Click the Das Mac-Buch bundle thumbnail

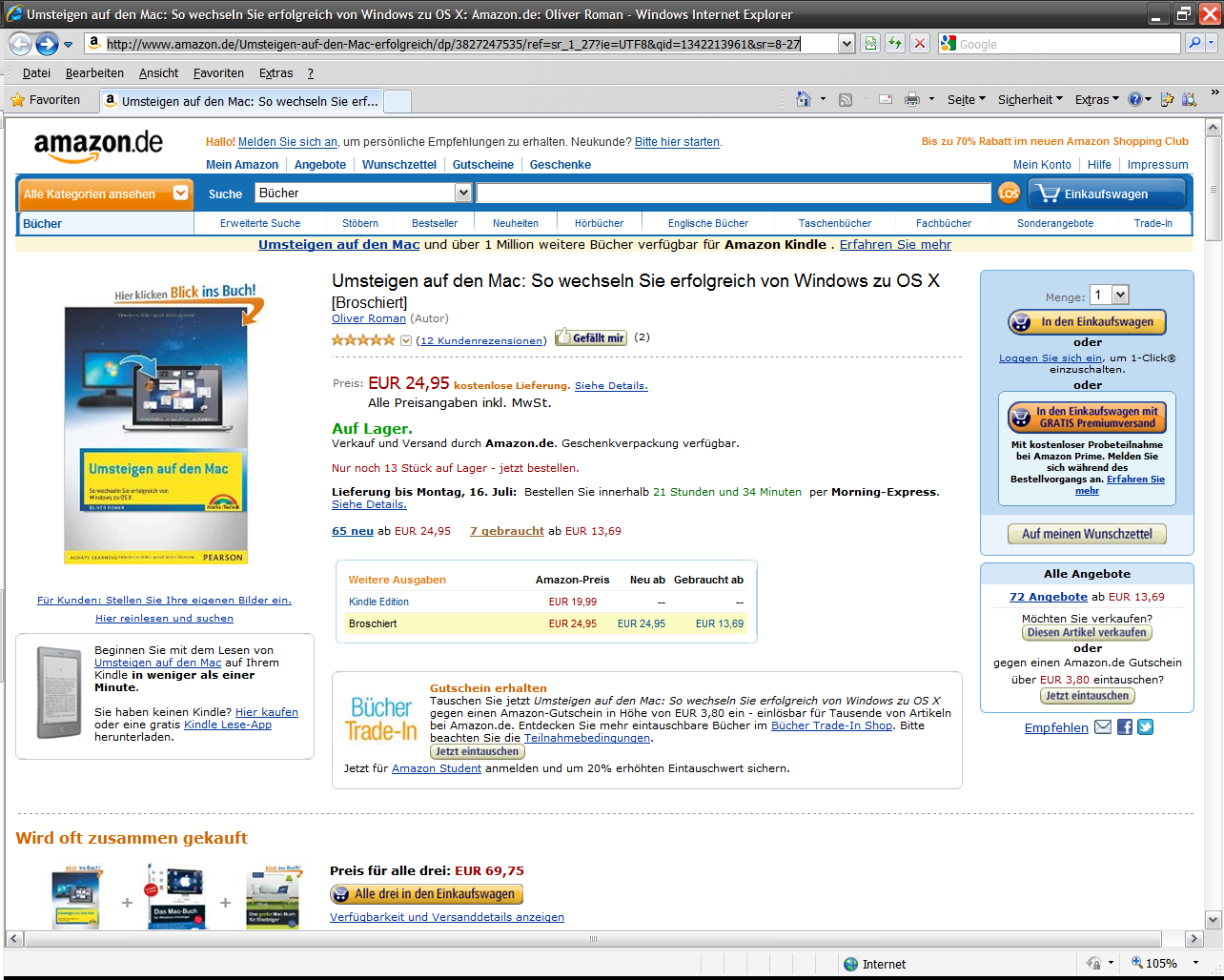177,897
